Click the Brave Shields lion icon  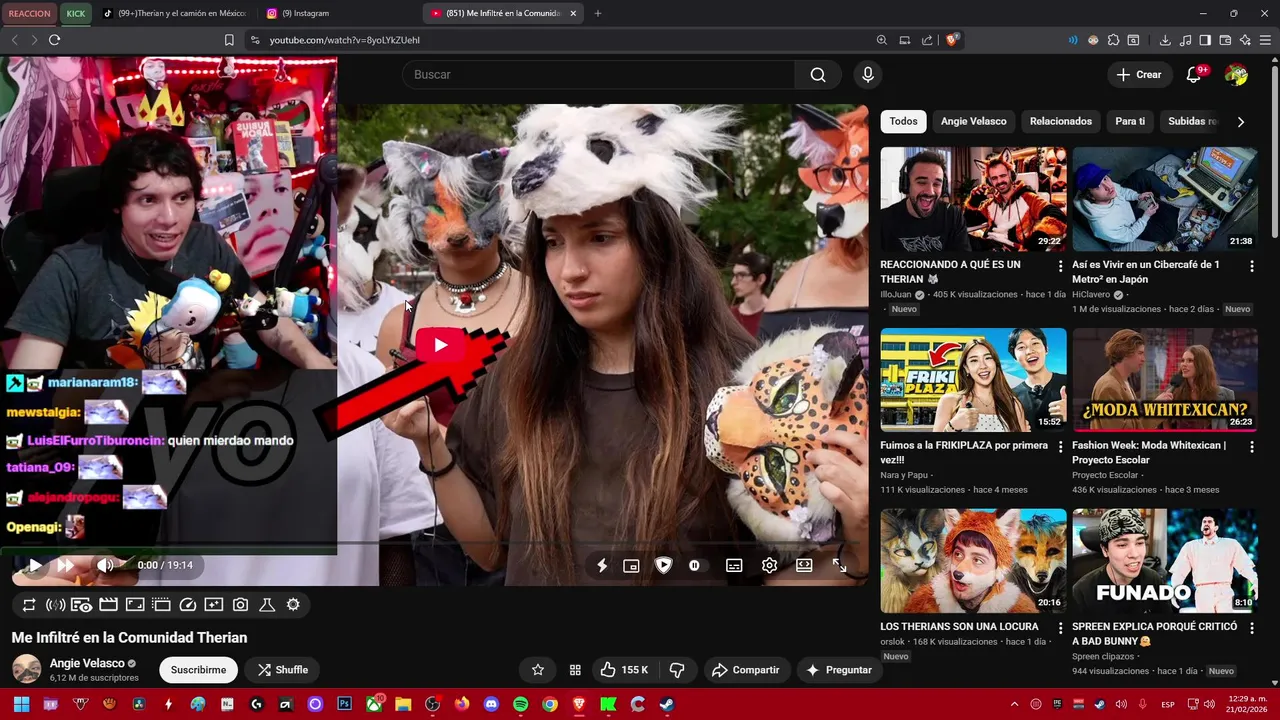[x=952, y=40]
